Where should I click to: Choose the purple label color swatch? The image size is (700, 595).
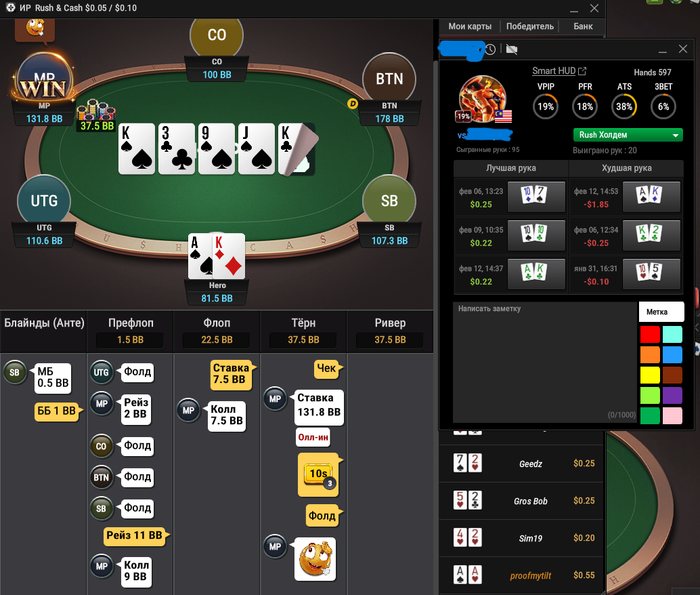[x=672, y=395]
